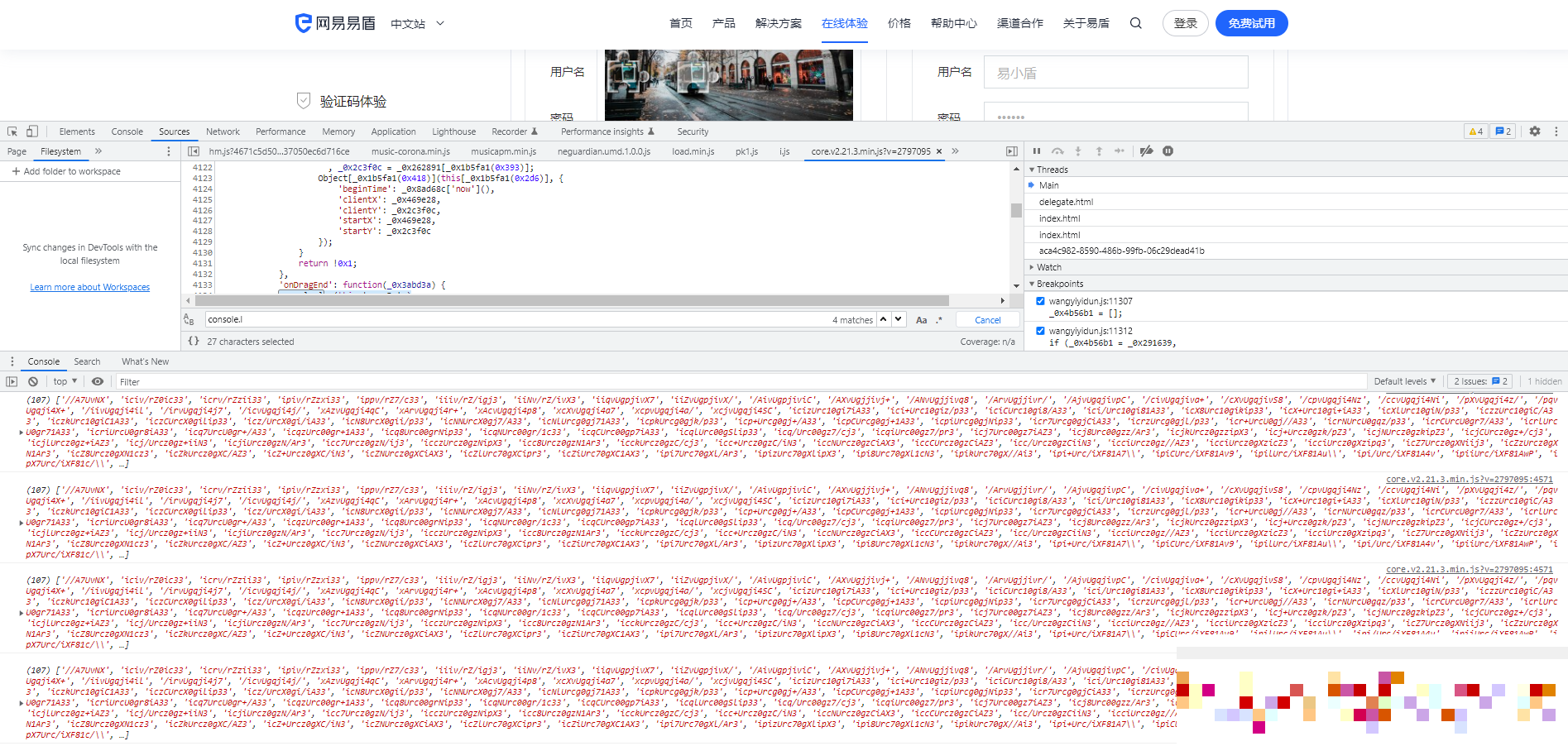The width and height of the screenshot is (1568, 746).
Task: Click the pause on exceptions icon
Action: pos(1168,151)
